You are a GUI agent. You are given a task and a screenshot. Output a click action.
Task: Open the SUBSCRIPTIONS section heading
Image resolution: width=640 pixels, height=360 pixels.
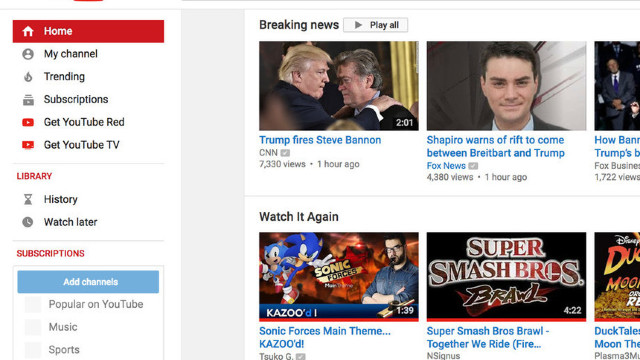(51, 253)
